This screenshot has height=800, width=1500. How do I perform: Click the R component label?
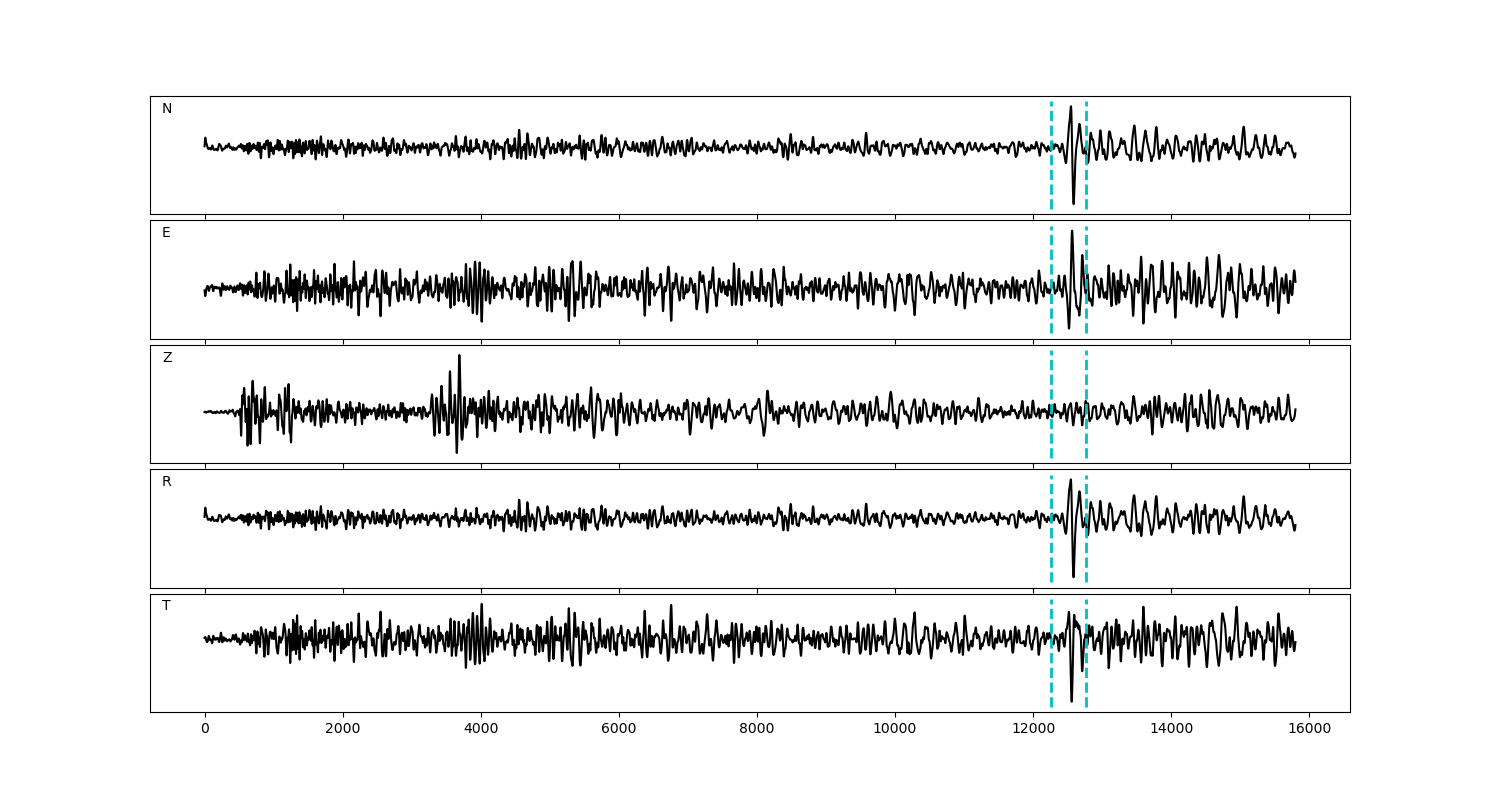pos(166,482)
